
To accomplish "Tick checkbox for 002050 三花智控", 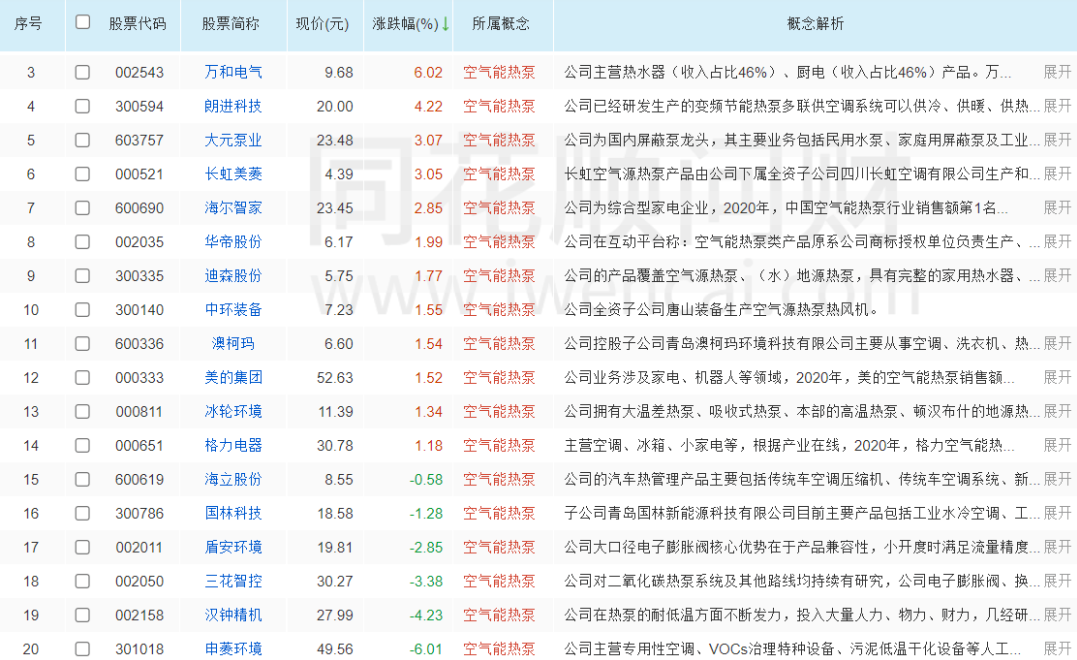I will click(82, 581).
